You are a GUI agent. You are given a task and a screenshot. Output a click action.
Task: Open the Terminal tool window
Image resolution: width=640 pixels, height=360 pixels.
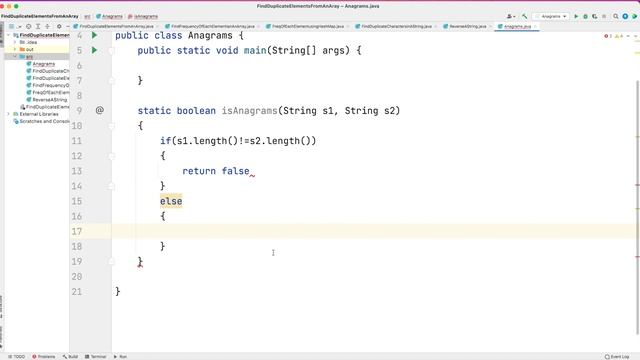pos(96,356)
